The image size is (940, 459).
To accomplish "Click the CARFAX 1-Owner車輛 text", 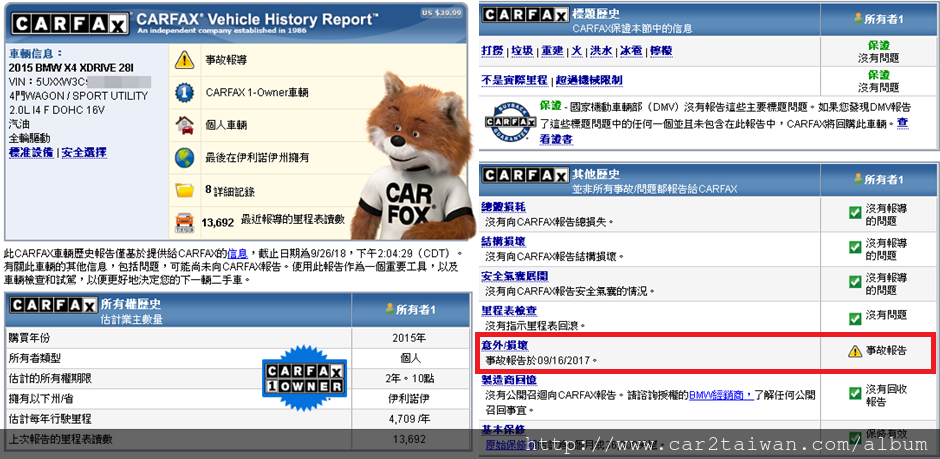I will click(257, 93).
